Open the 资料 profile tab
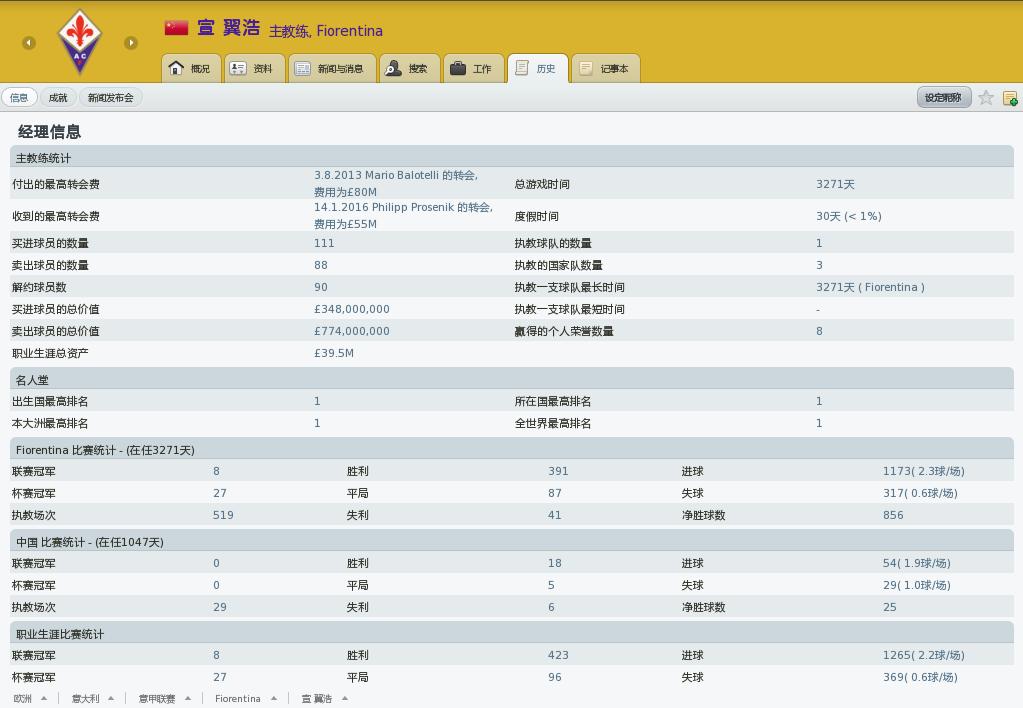Image resolution: width=1023 pixels, height=708 pixels. click(x=251, y=68)
